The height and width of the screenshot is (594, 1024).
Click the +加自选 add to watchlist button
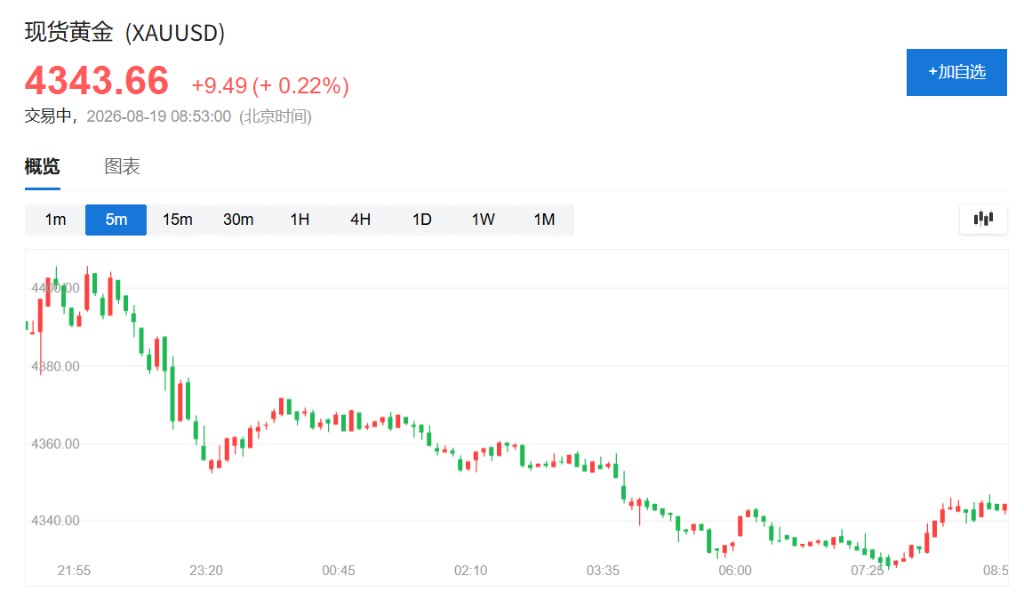[x=957, y=72]
